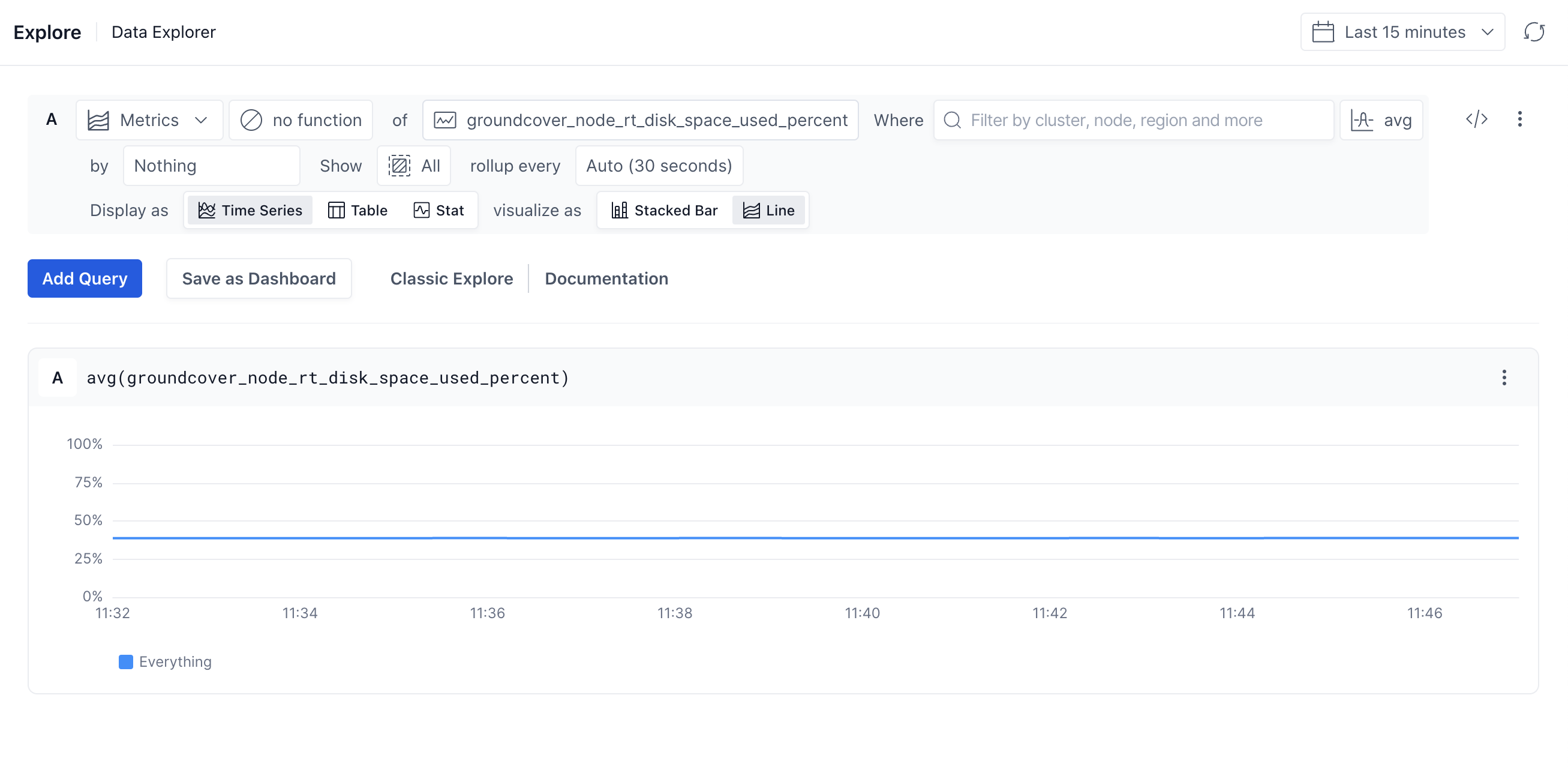Open the chart panel three-dot menu
1568x767 pixels.
(1503, 377)
